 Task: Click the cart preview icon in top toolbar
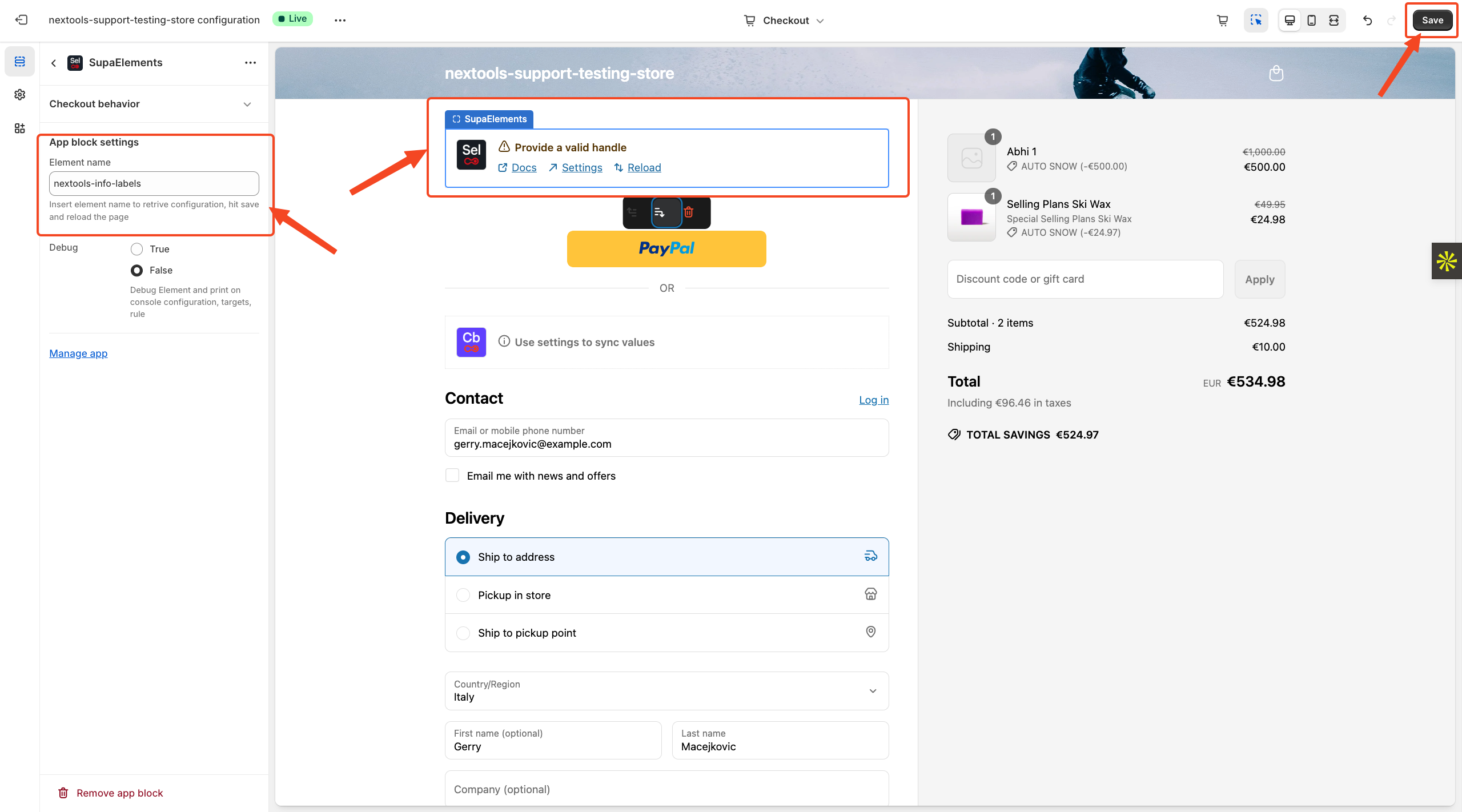(x=1223, y=21)
